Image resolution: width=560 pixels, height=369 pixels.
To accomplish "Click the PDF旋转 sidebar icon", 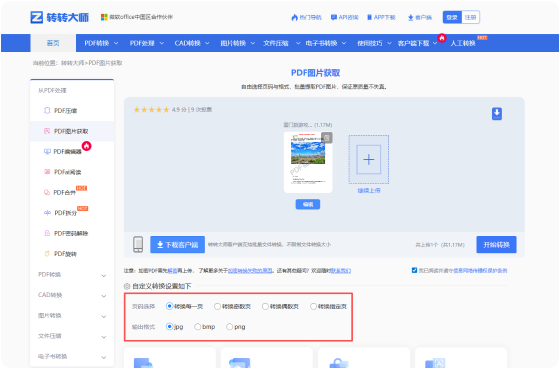I will [x=47, y=254].
